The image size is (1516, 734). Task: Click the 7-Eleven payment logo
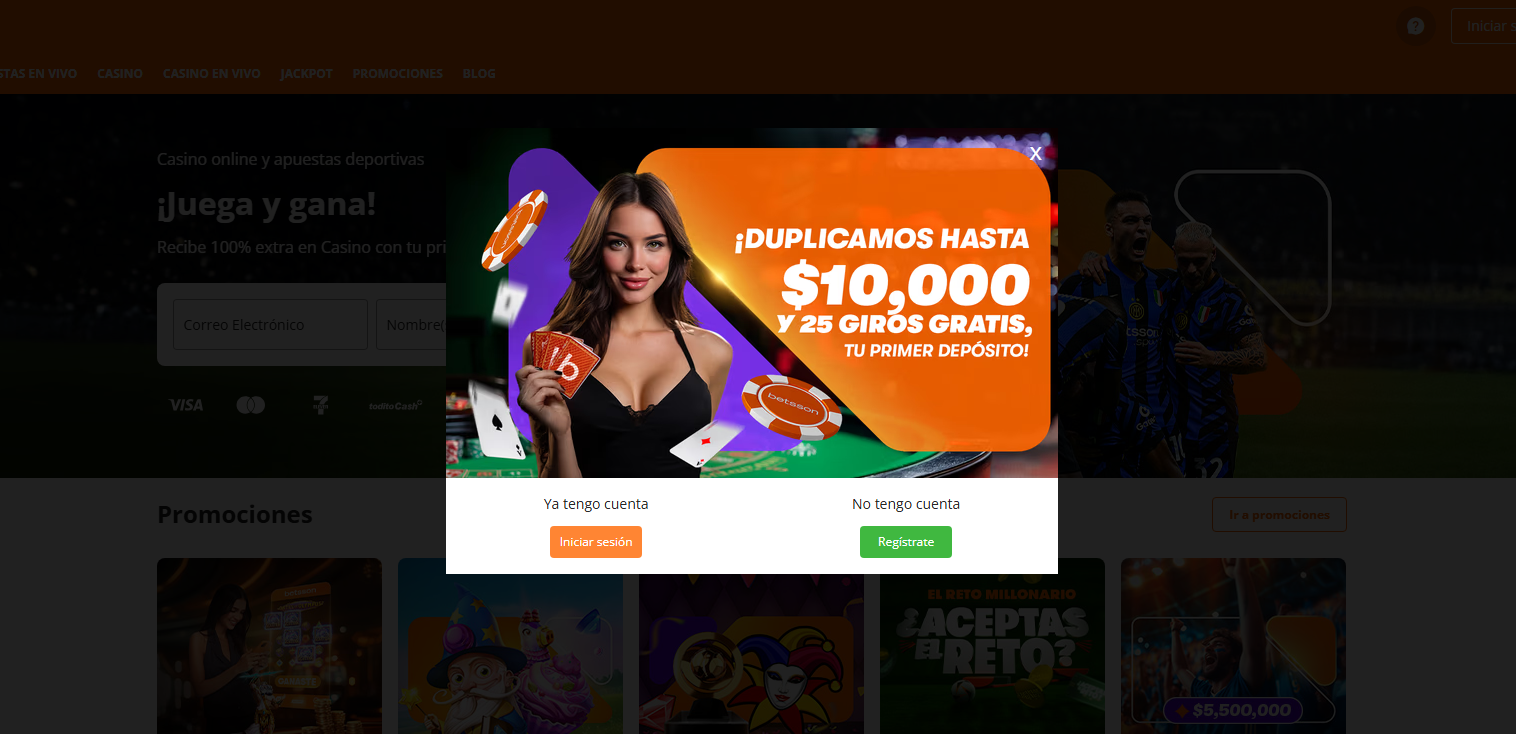point(320,405)
